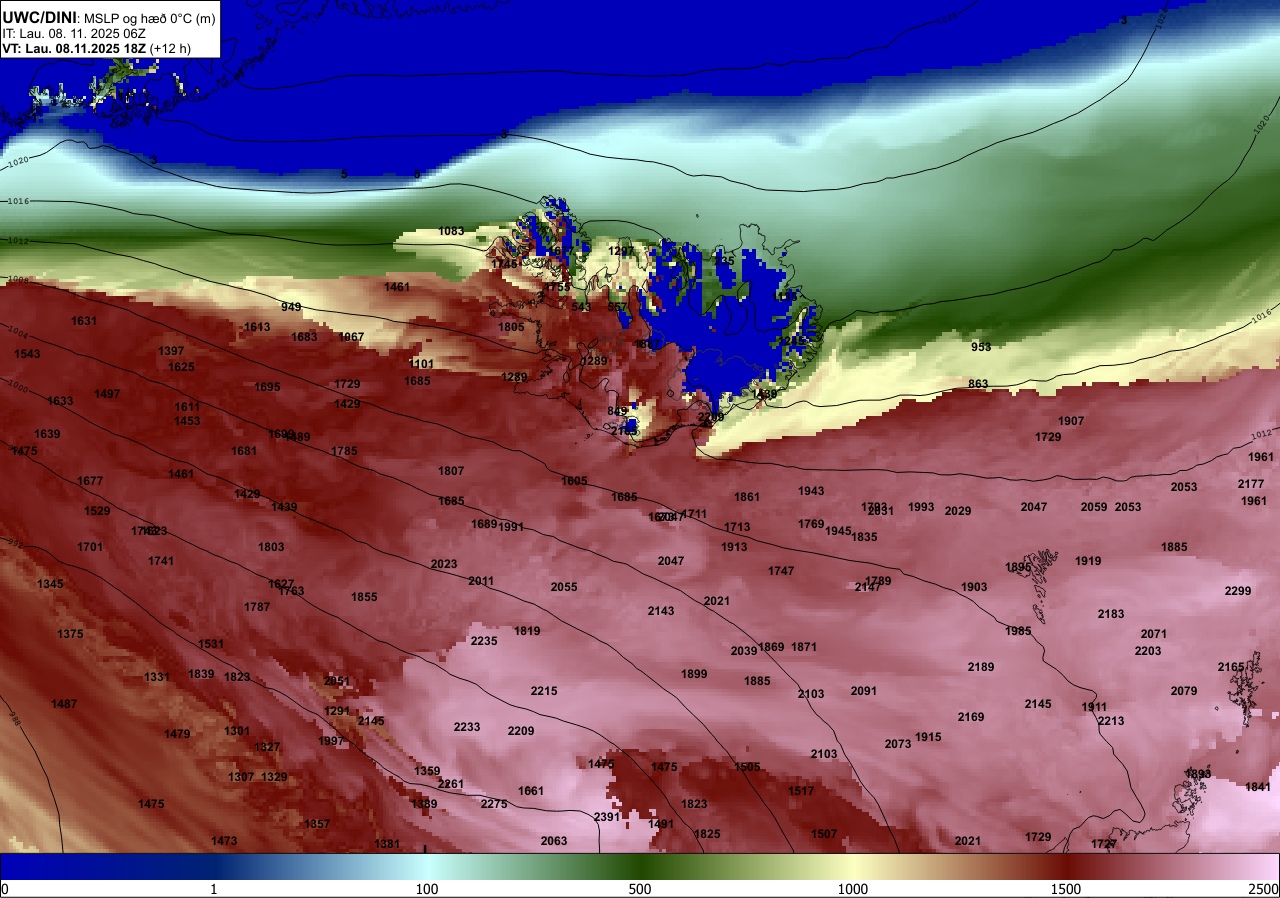Image resolution: width=1280 pixels, height=898 pixels.
Task: Click the map value 2177
Action: coord(1251,484)
